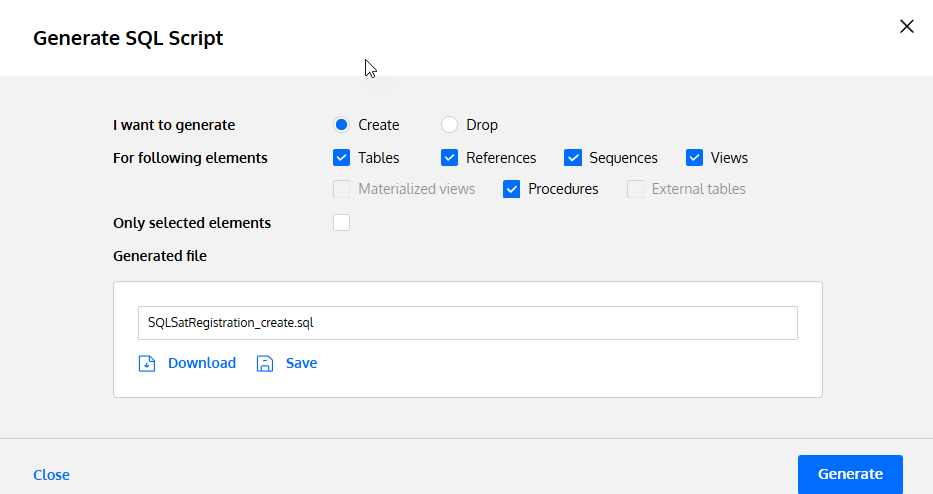Viewport: 933px width, 494px height.
Task: Click the Close link at bottom left
Action: pyautogui.click(x=51, y=475)
